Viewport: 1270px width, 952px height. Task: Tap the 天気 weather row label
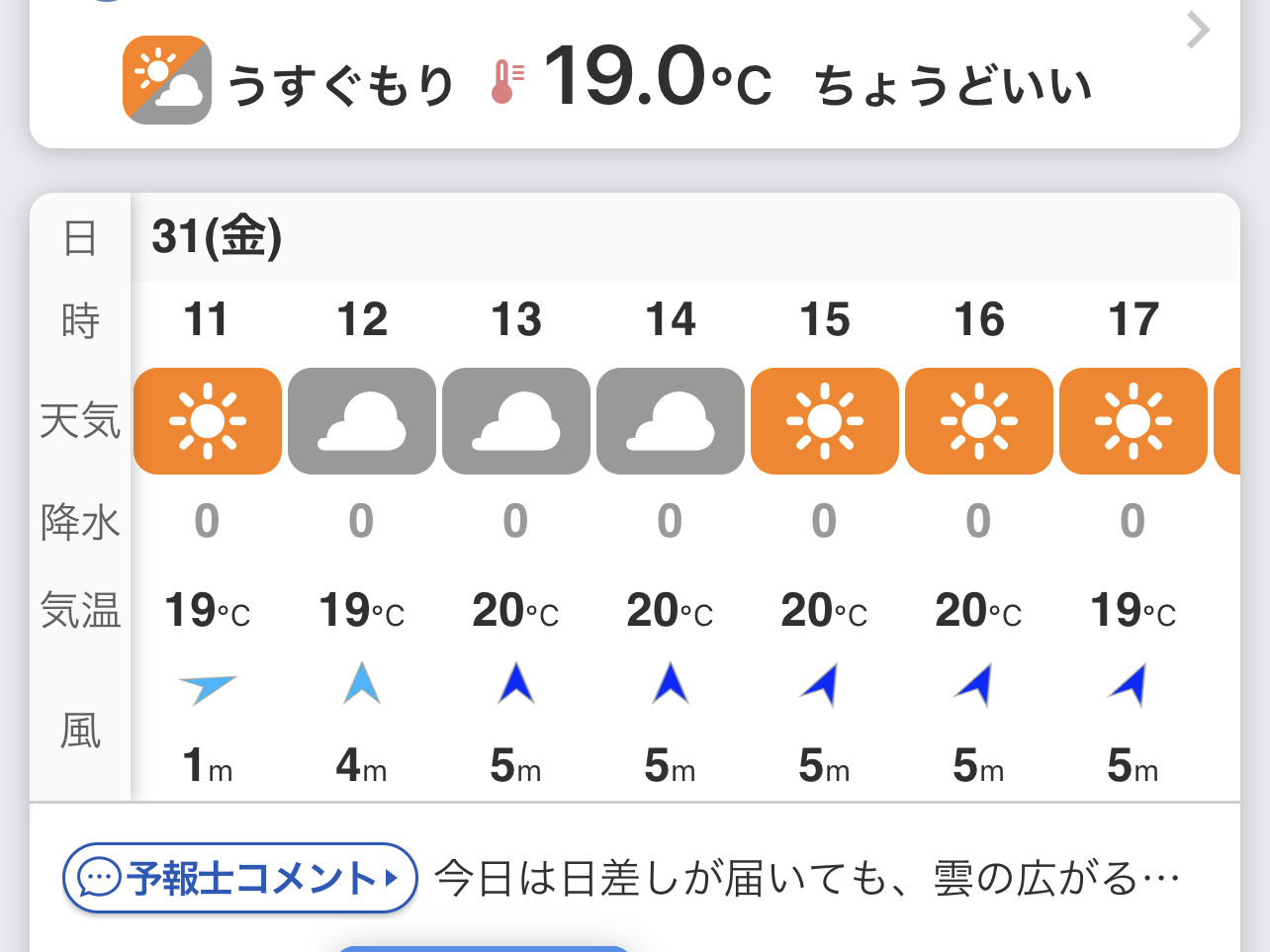(x=80, y=421)
